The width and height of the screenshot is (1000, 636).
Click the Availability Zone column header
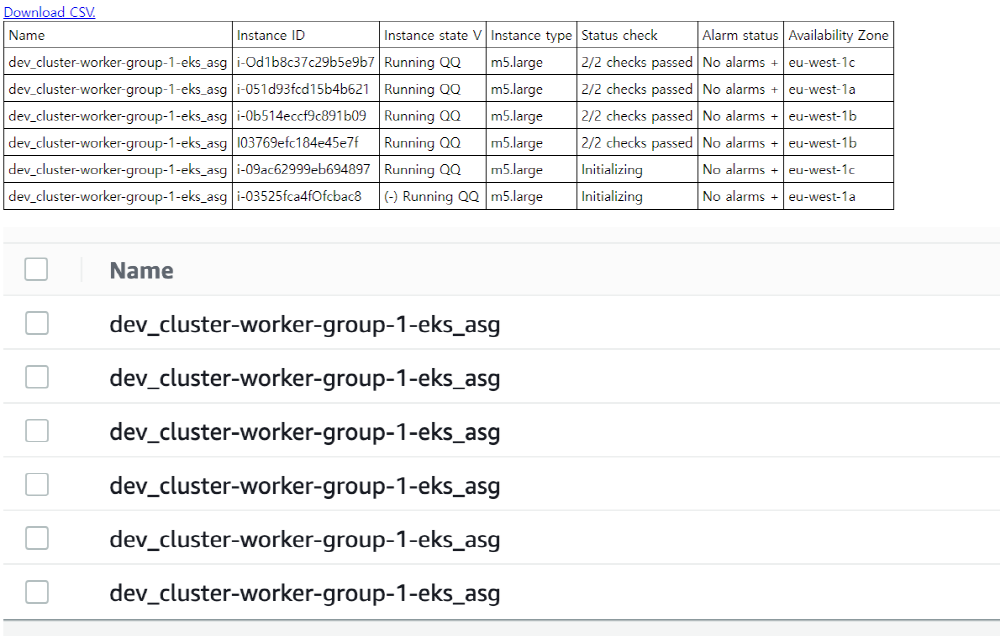837,35
